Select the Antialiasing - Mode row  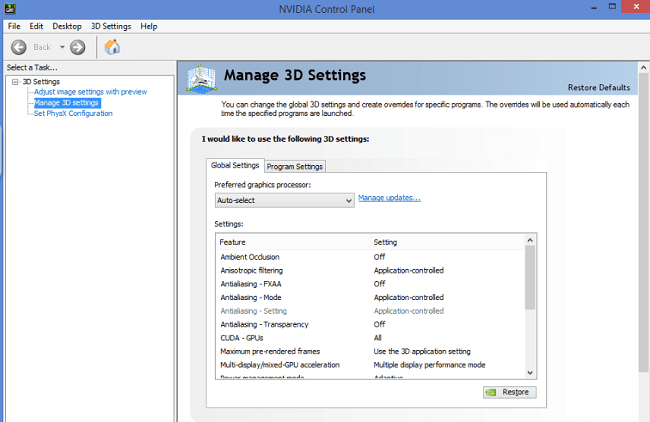tap(370, 297)
